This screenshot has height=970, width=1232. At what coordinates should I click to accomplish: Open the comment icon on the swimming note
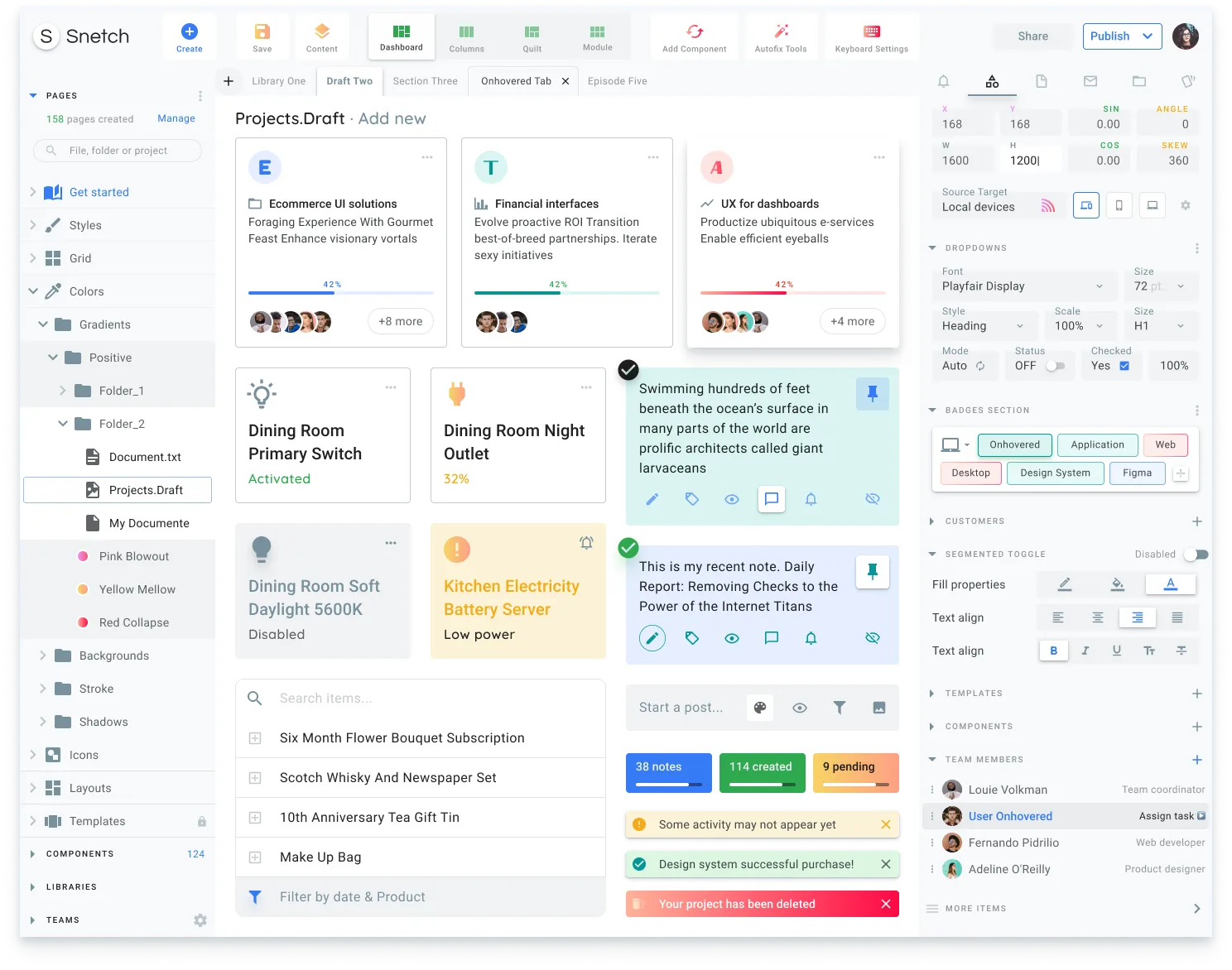(x=771, y=499)
